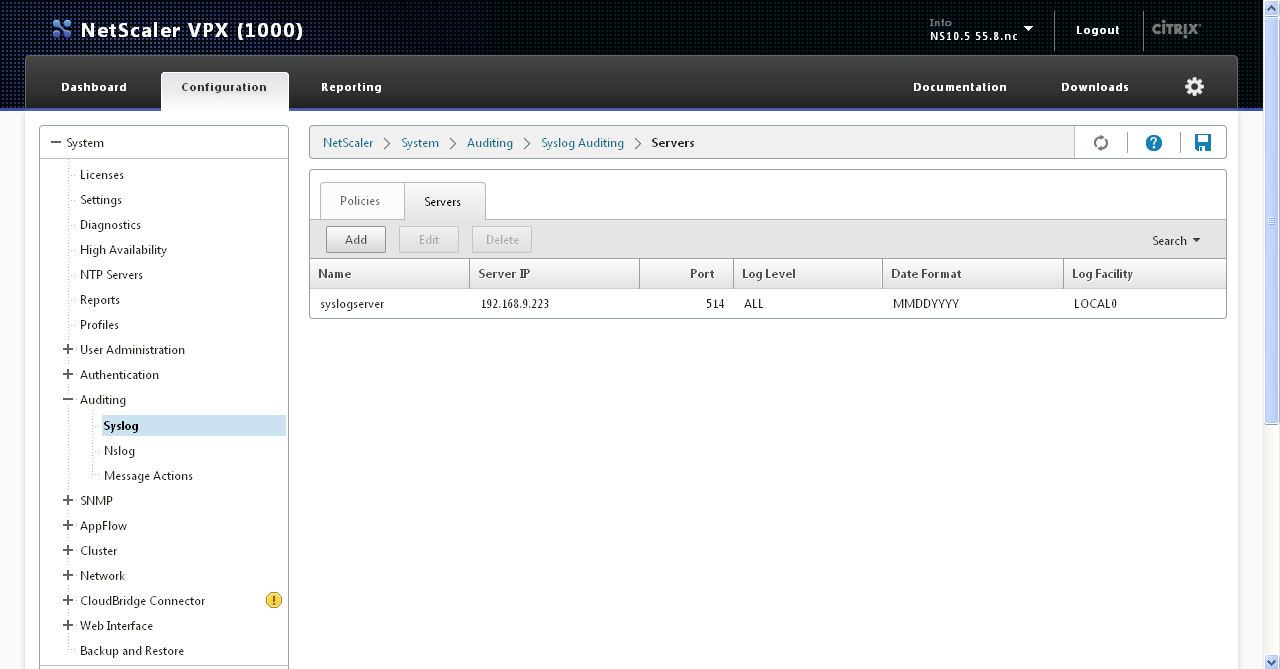Expand the CloudBridge Connector node
The image size is (1280, 669).
[68, 600]
